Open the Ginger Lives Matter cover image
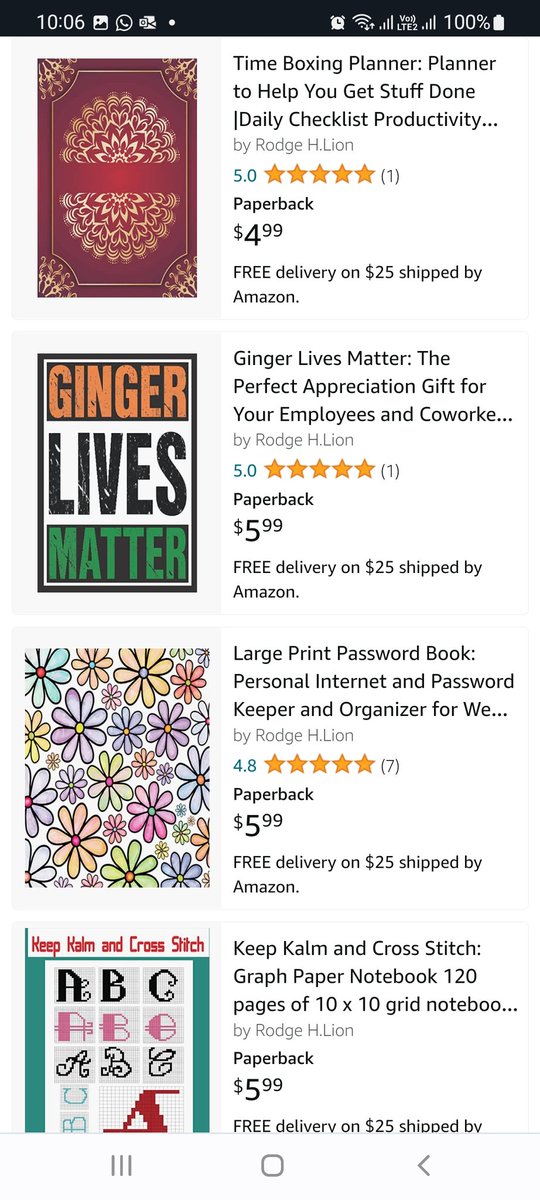Image resolution: width=540 pixels, height=1200 pixels. [x=117, y=473]
